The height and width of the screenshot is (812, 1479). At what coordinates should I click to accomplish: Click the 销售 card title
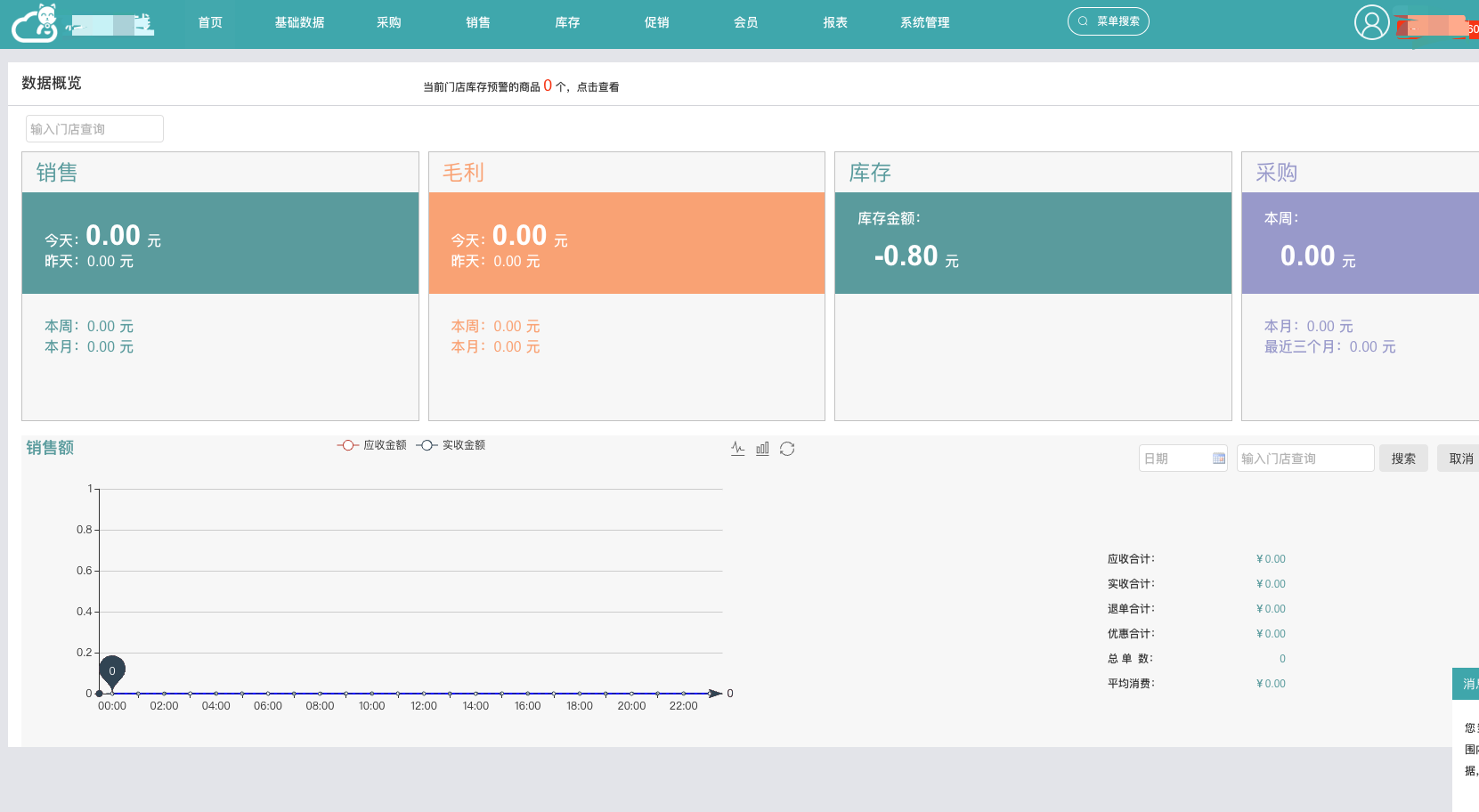point(57,173)
